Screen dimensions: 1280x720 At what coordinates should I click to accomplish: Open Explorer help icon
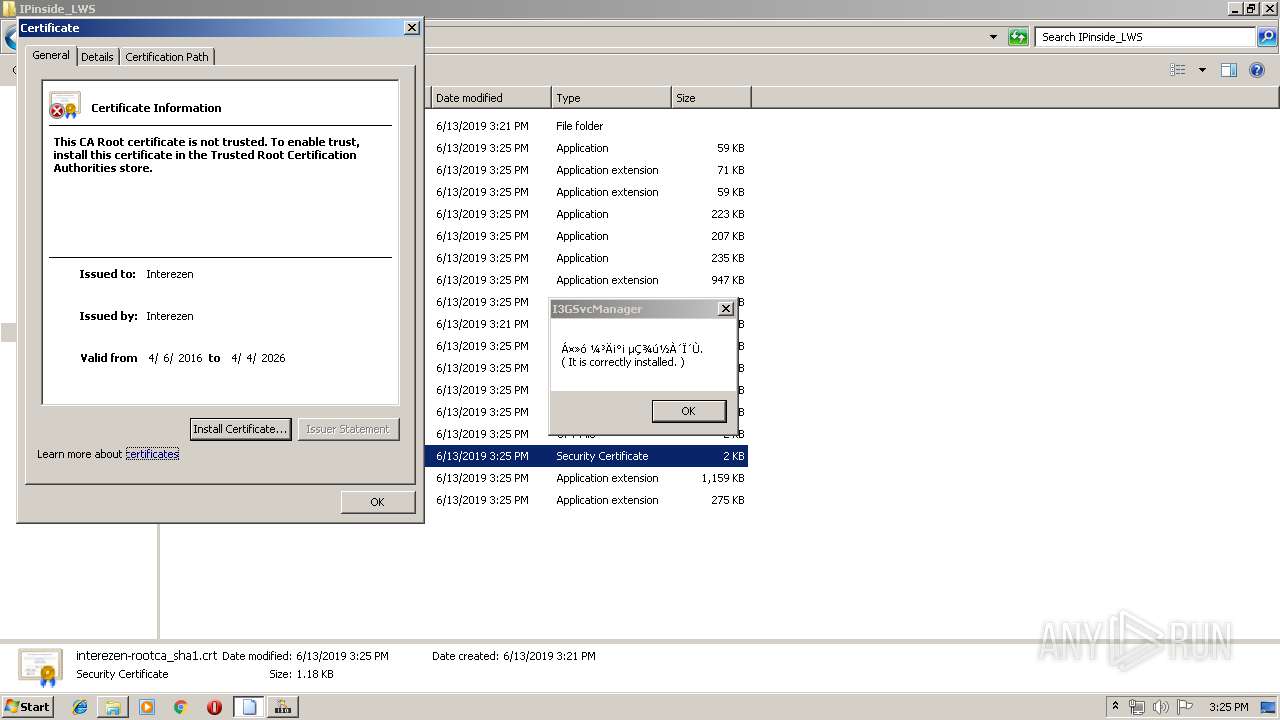pos(1257,70)
